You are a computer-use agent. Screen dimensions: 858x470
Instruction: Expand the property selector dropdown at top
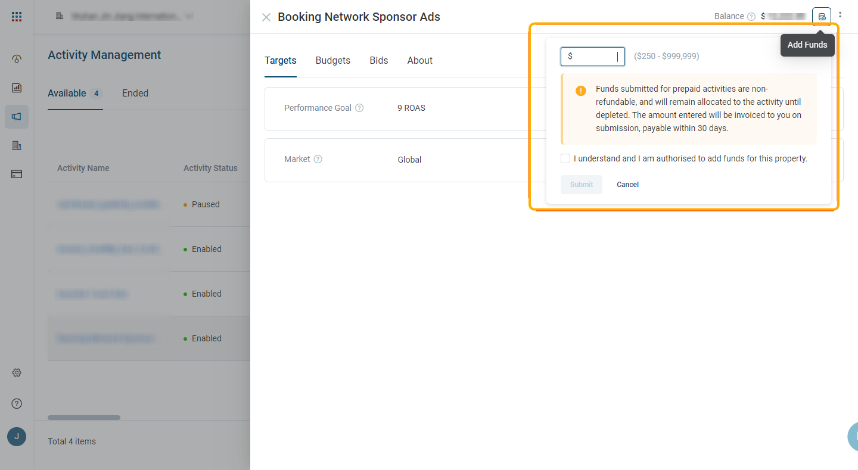124,16
